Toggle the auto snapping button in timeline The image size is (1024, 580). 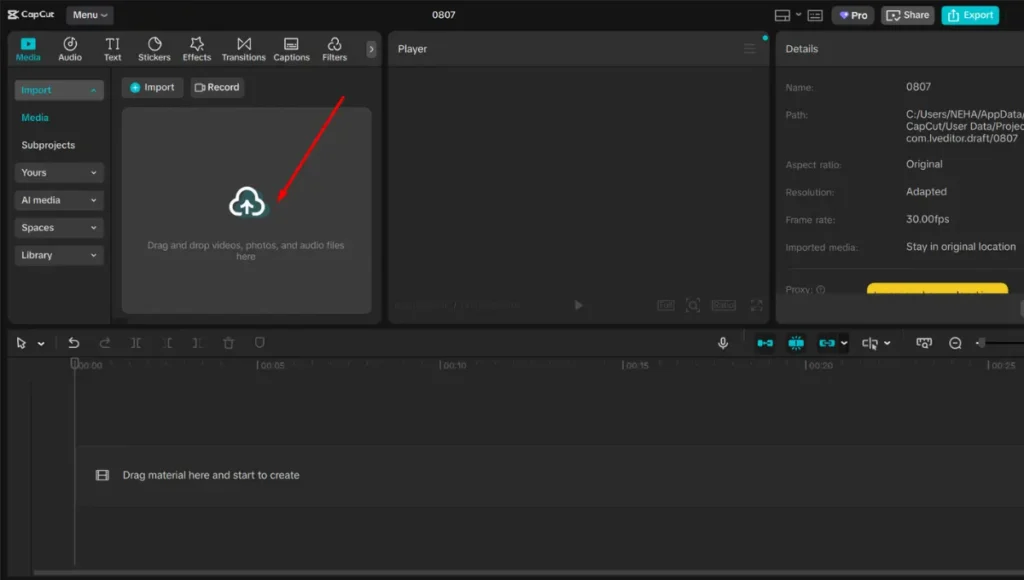click(x=796, y=343)
